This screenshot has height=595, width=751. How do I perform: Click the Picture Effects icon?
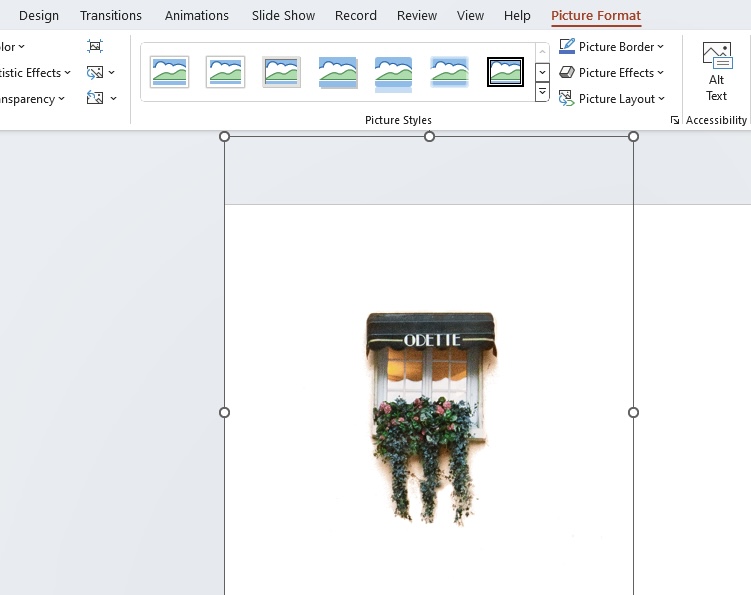tap(567, 72)
